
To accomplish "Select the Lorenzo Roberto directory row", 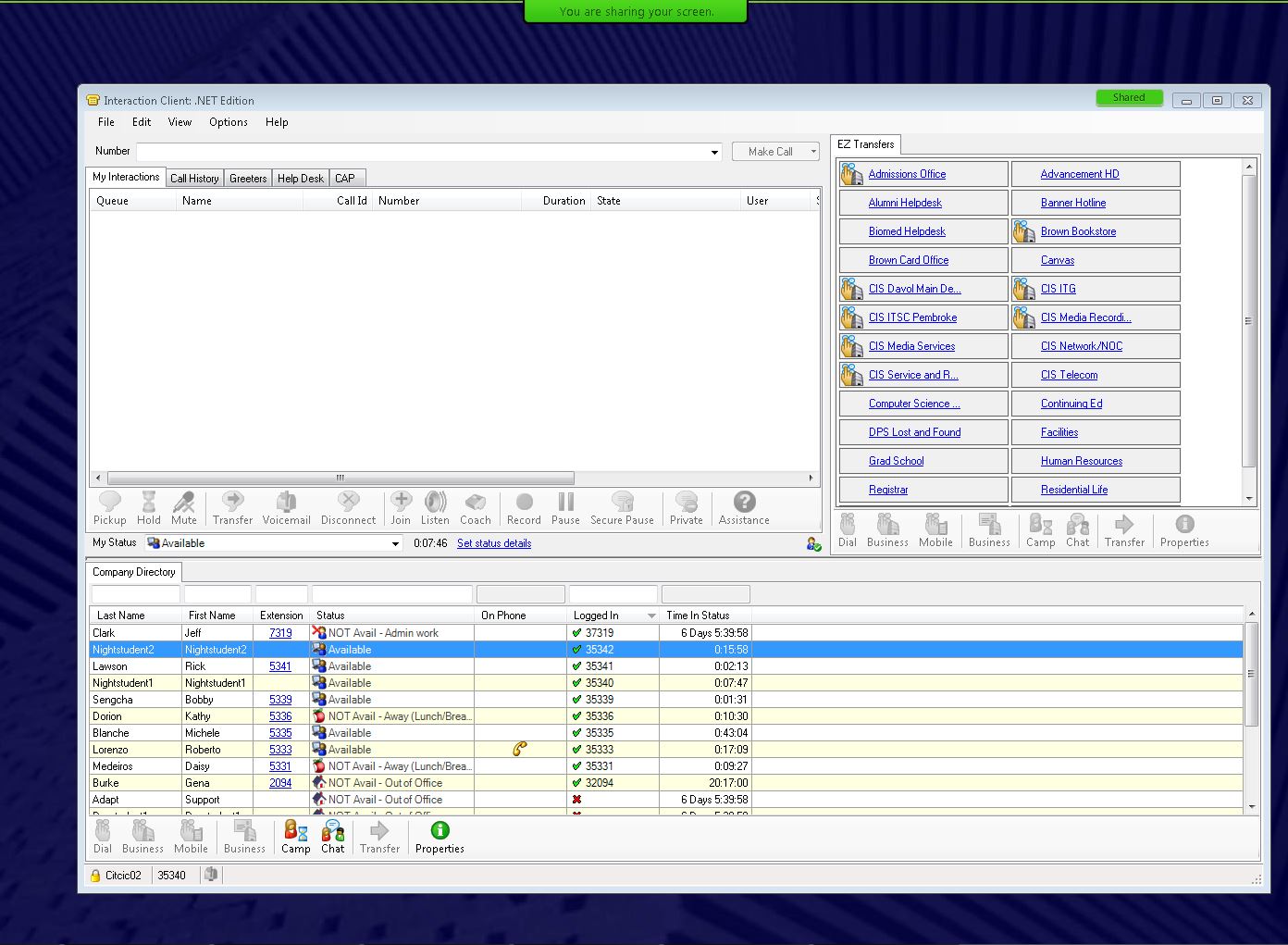I will pos(665,750).
